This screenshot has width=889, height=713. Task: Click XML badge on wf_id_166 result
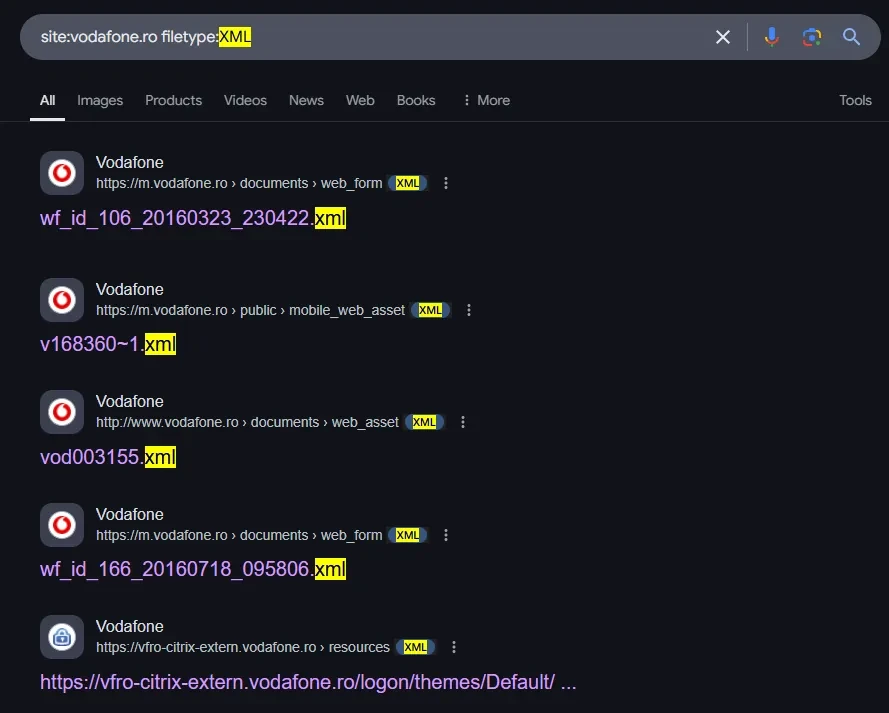(408, 535)
